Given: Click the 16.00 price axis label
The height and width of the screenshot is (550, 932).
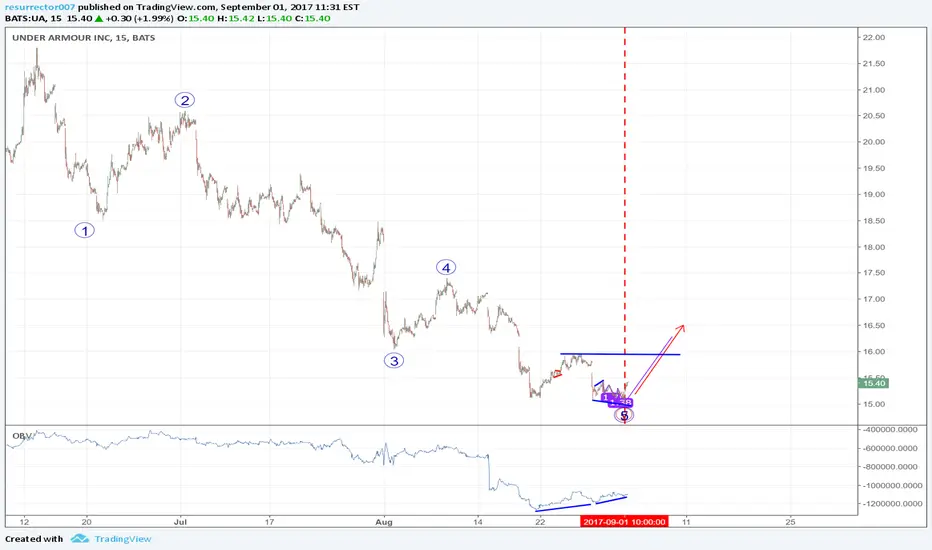Looking at the screenshot, I should [x=874, y=351].
